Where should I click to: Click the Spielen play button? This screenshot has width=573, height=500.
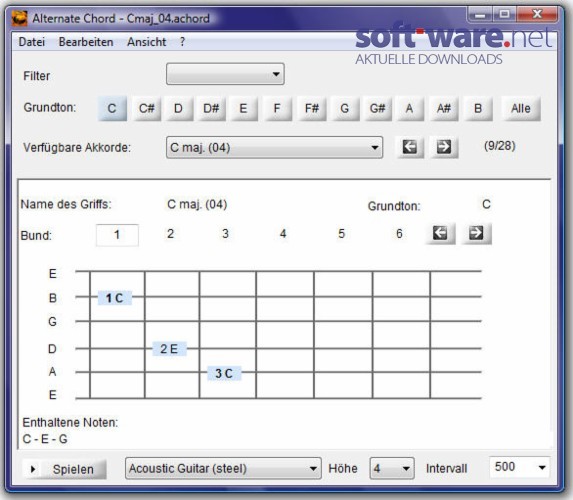(65, 469)
